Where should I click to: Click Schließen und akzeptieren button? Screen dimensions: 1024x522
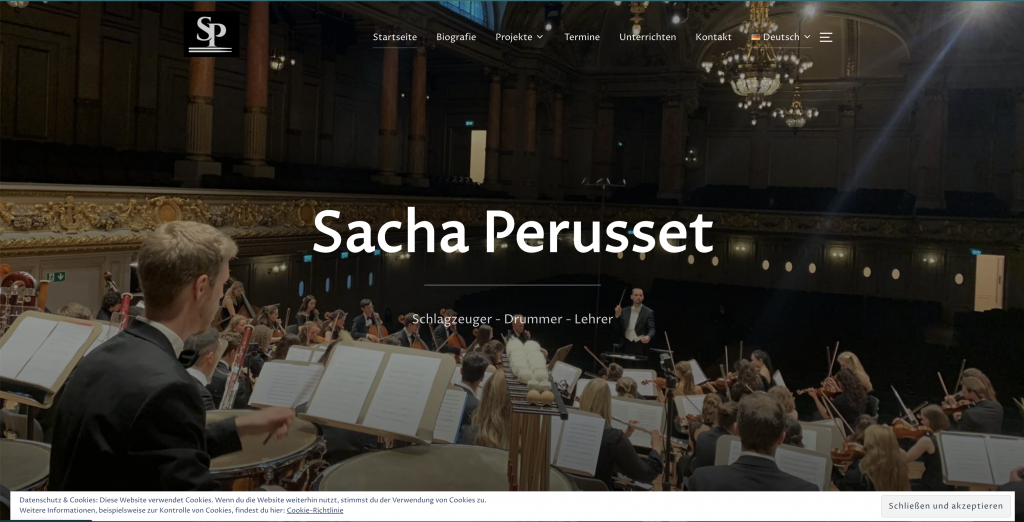945,506
